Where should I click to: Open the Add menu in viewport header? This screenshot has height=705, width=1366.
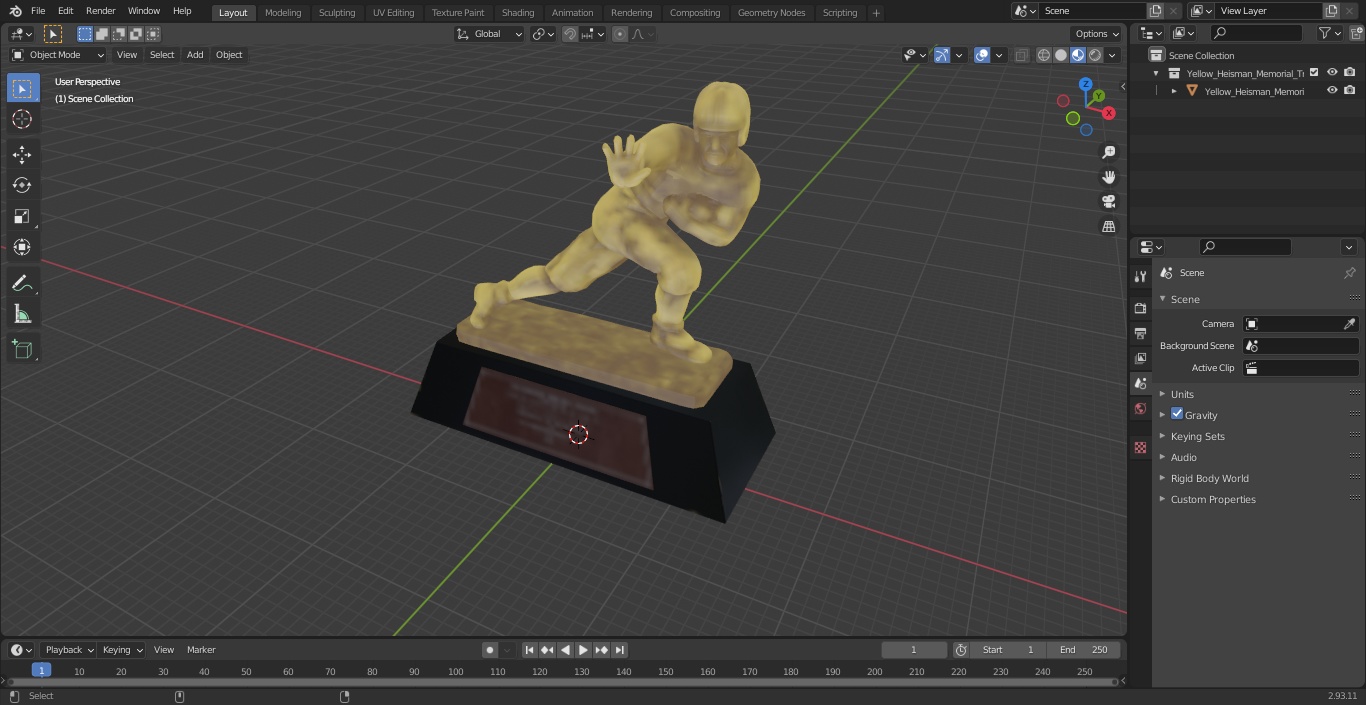pos(194,55)
